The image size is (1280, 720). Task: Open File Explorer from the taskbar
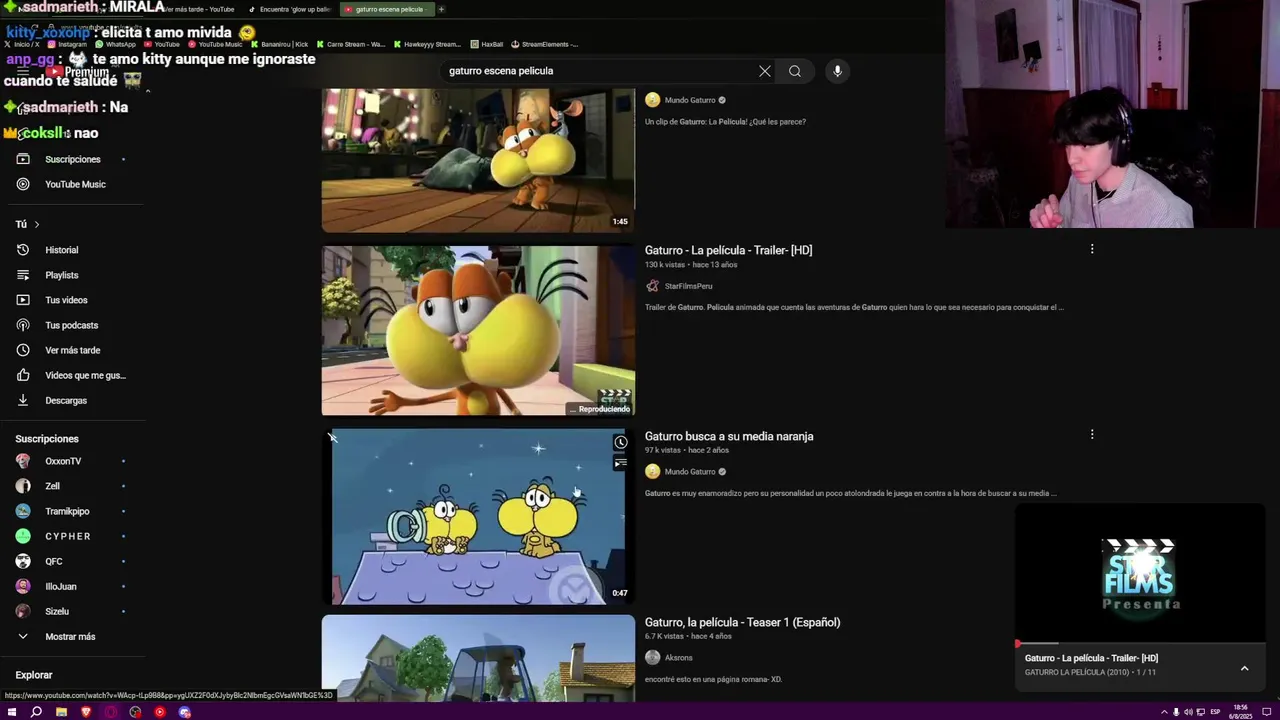point(61,712)
